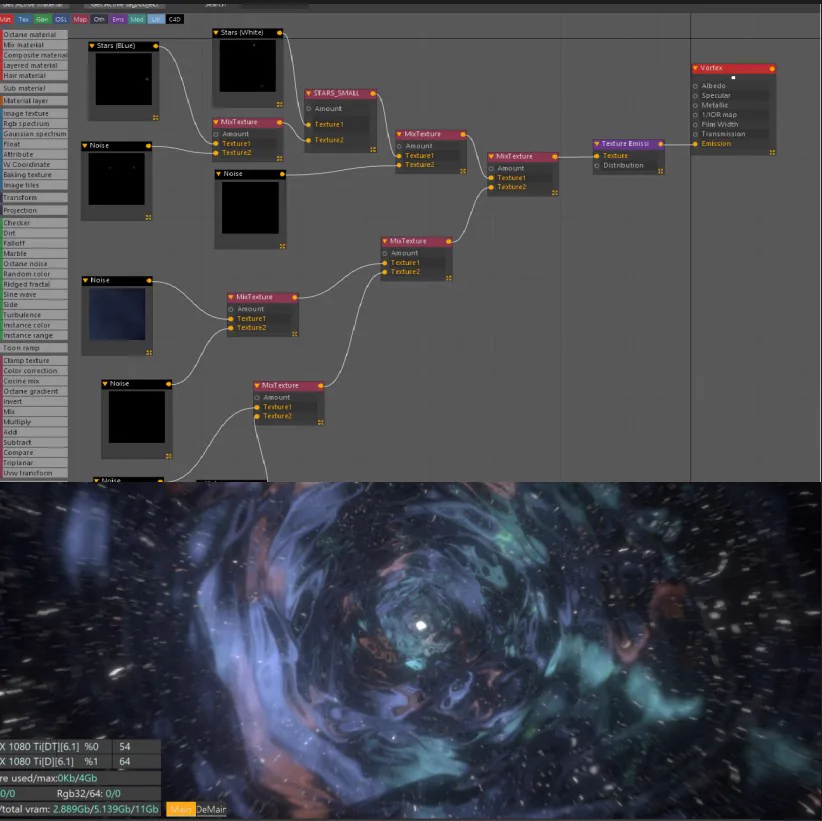Switch to the Main render tab
Screen dimensions: 822x821
[x=181, y=809]
